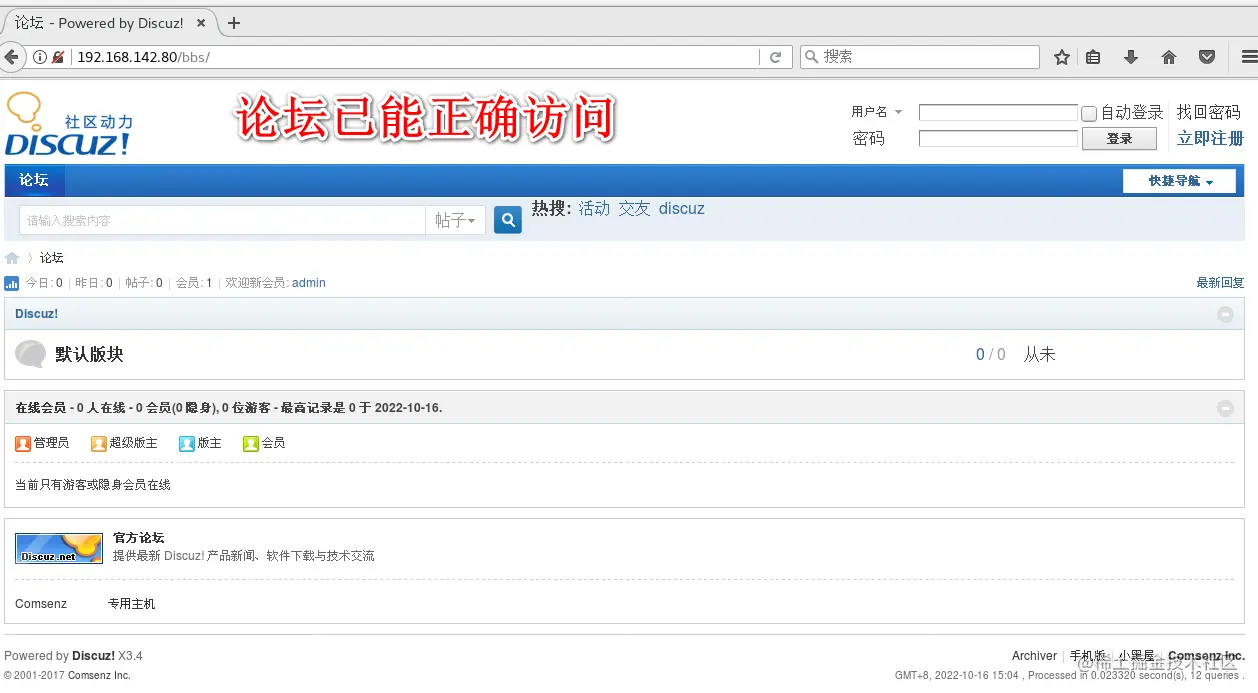
Task: Click the Discuz.net banner image
Action: (x=59, y=548)
